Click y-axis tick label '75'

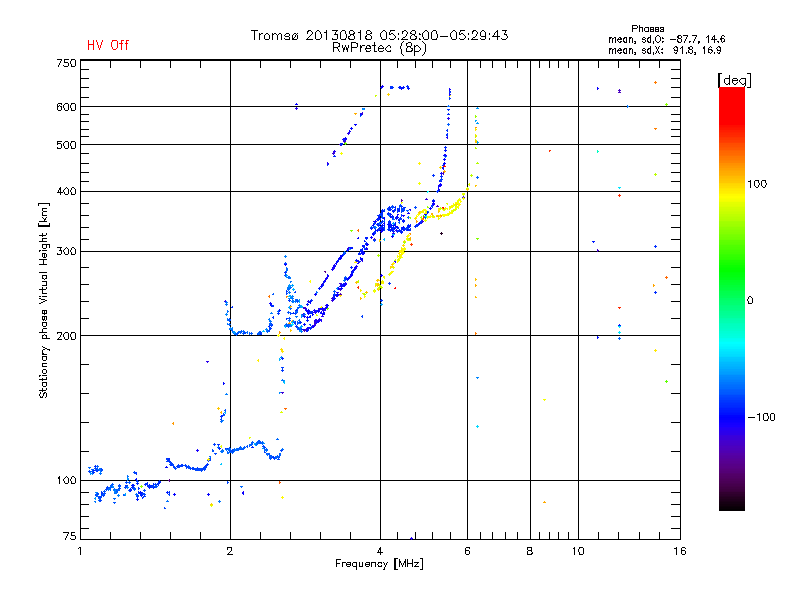pos(70,536)
